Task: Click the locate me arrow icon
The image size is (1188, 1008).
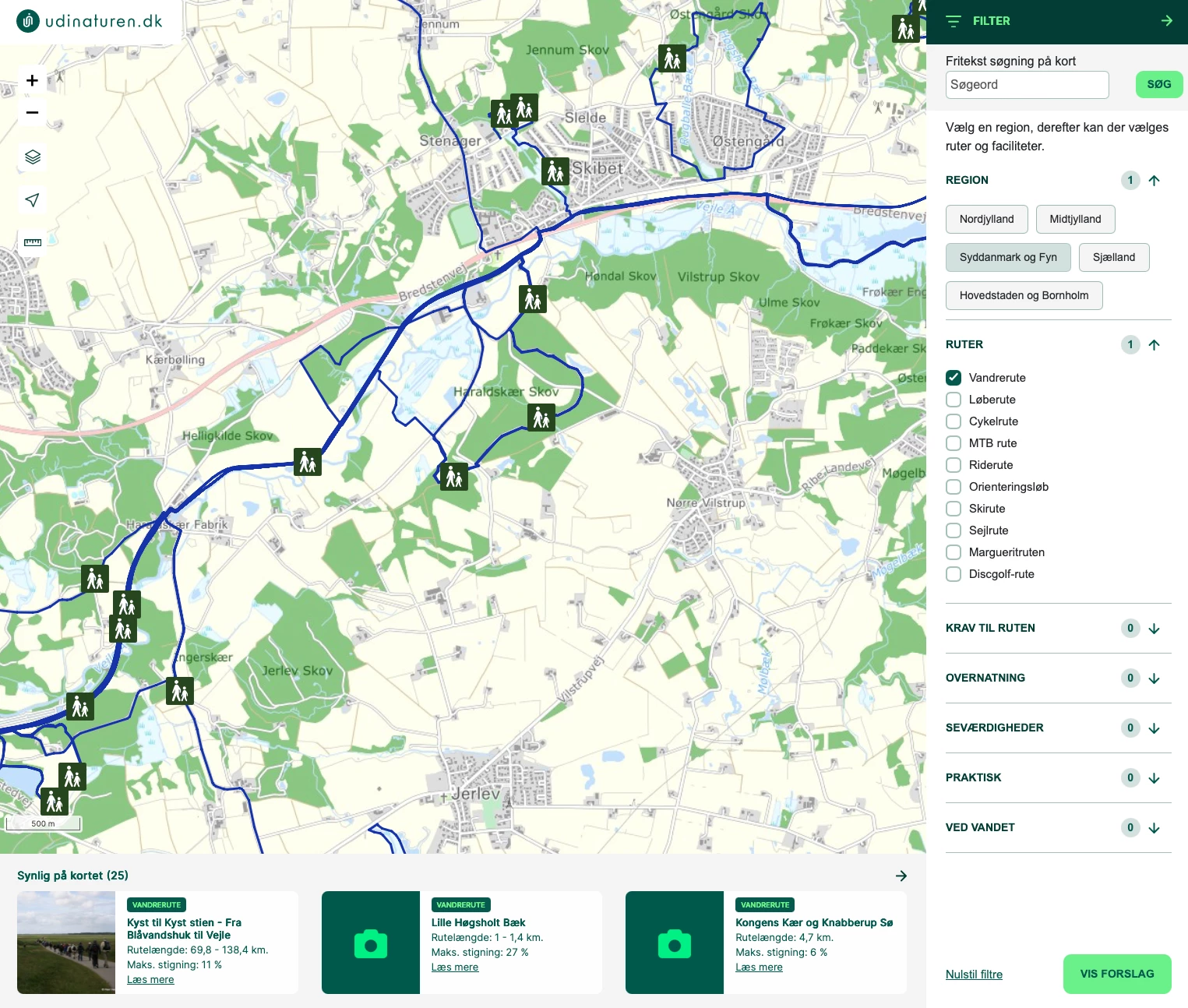Action: (x=32, y=200)
